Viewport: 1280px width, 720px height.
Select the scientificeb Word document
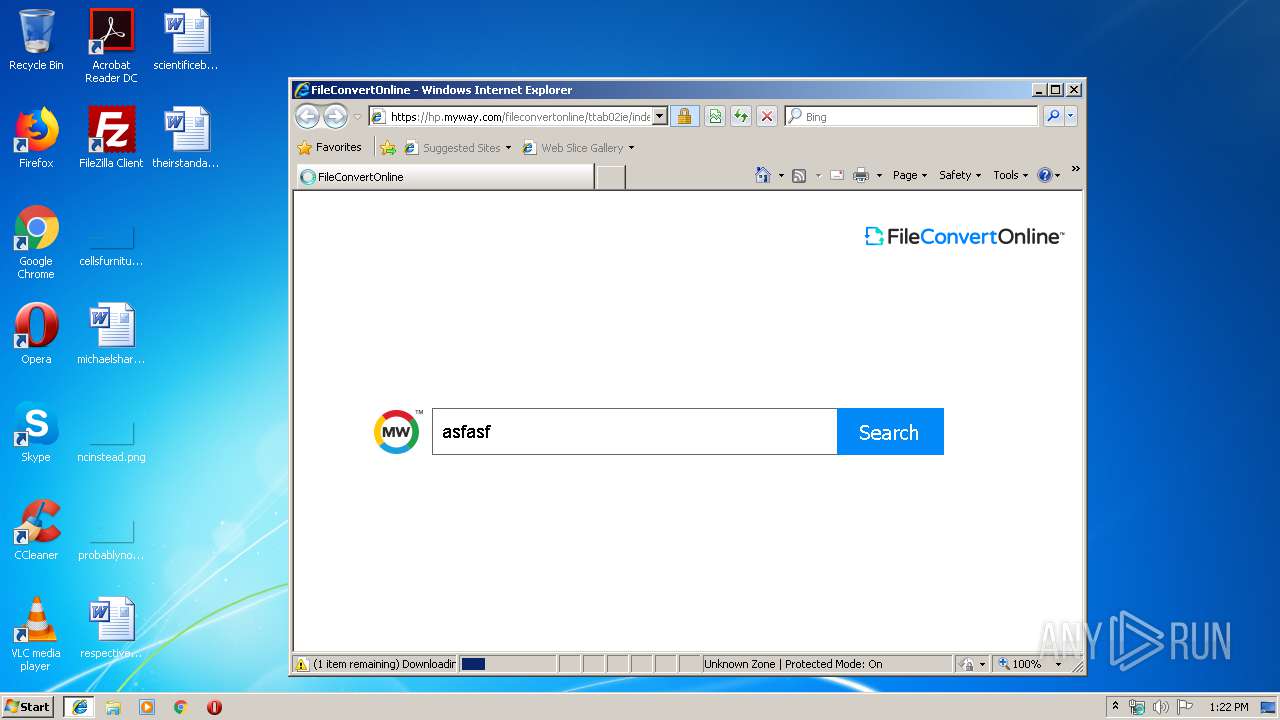(x=186, y=40)
